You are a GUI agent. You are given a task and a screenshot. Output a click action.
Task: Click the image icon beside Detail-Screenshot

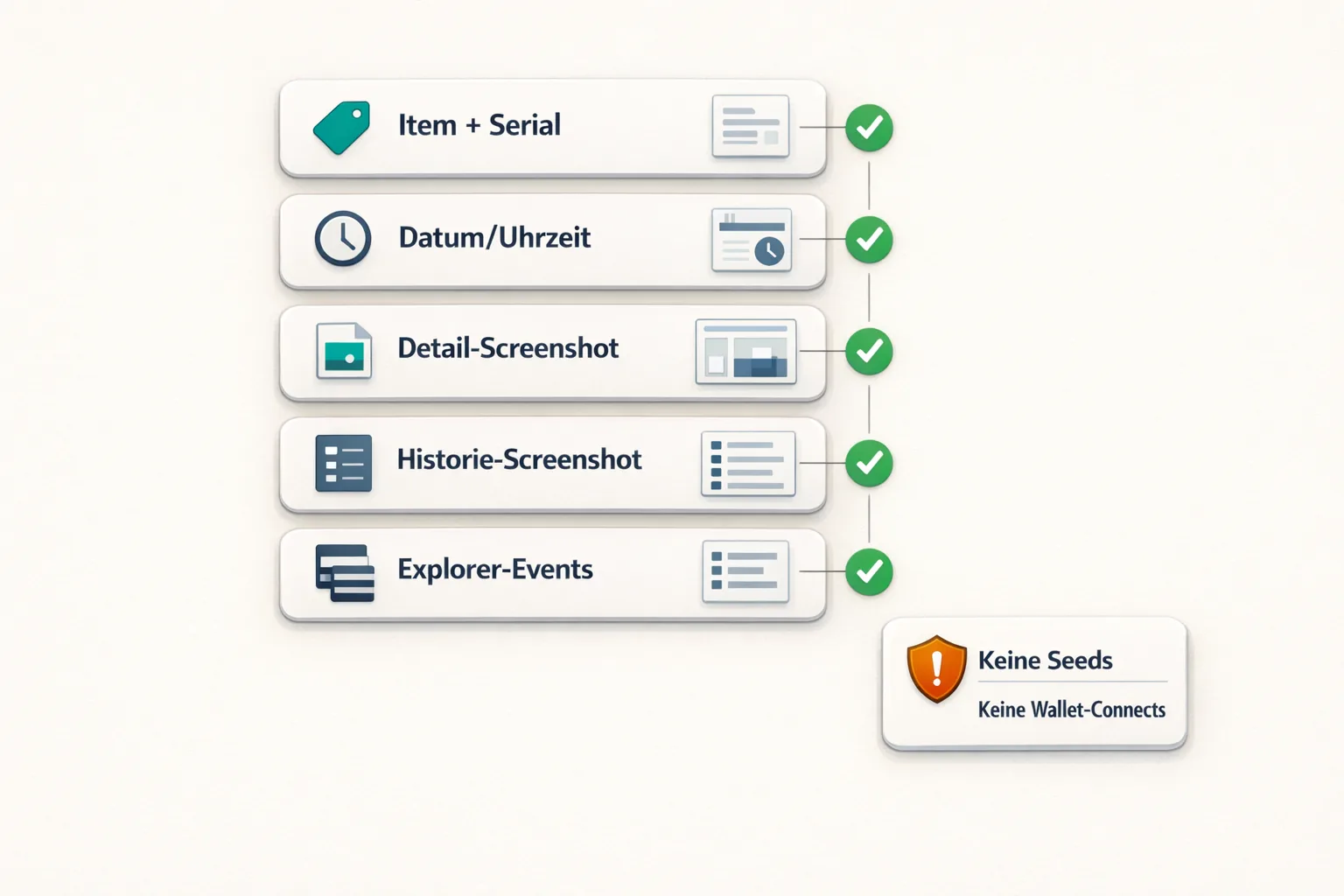point(343,349)
